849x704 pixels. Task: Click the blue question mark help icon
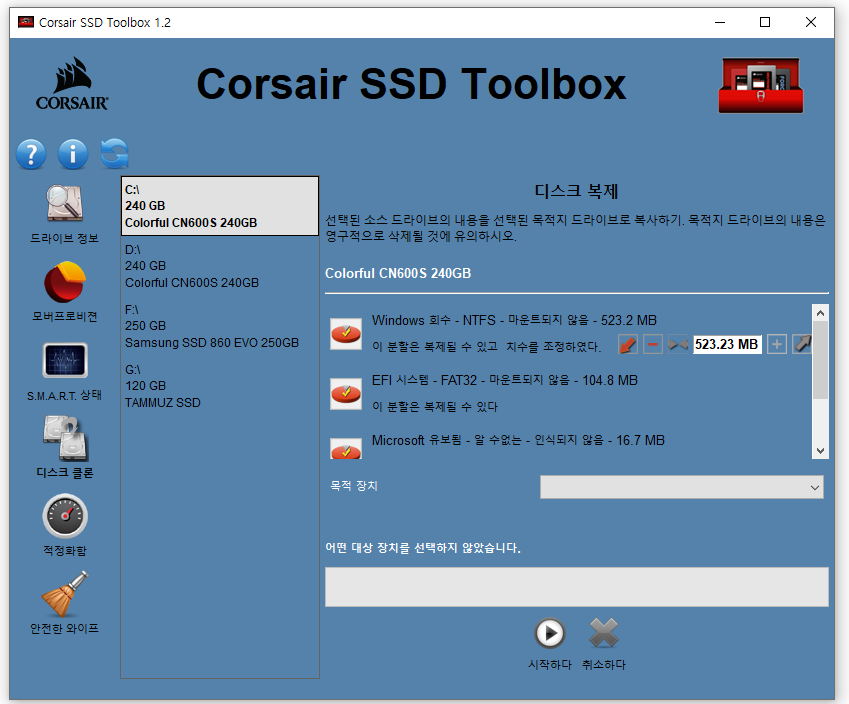coord(31,154)
